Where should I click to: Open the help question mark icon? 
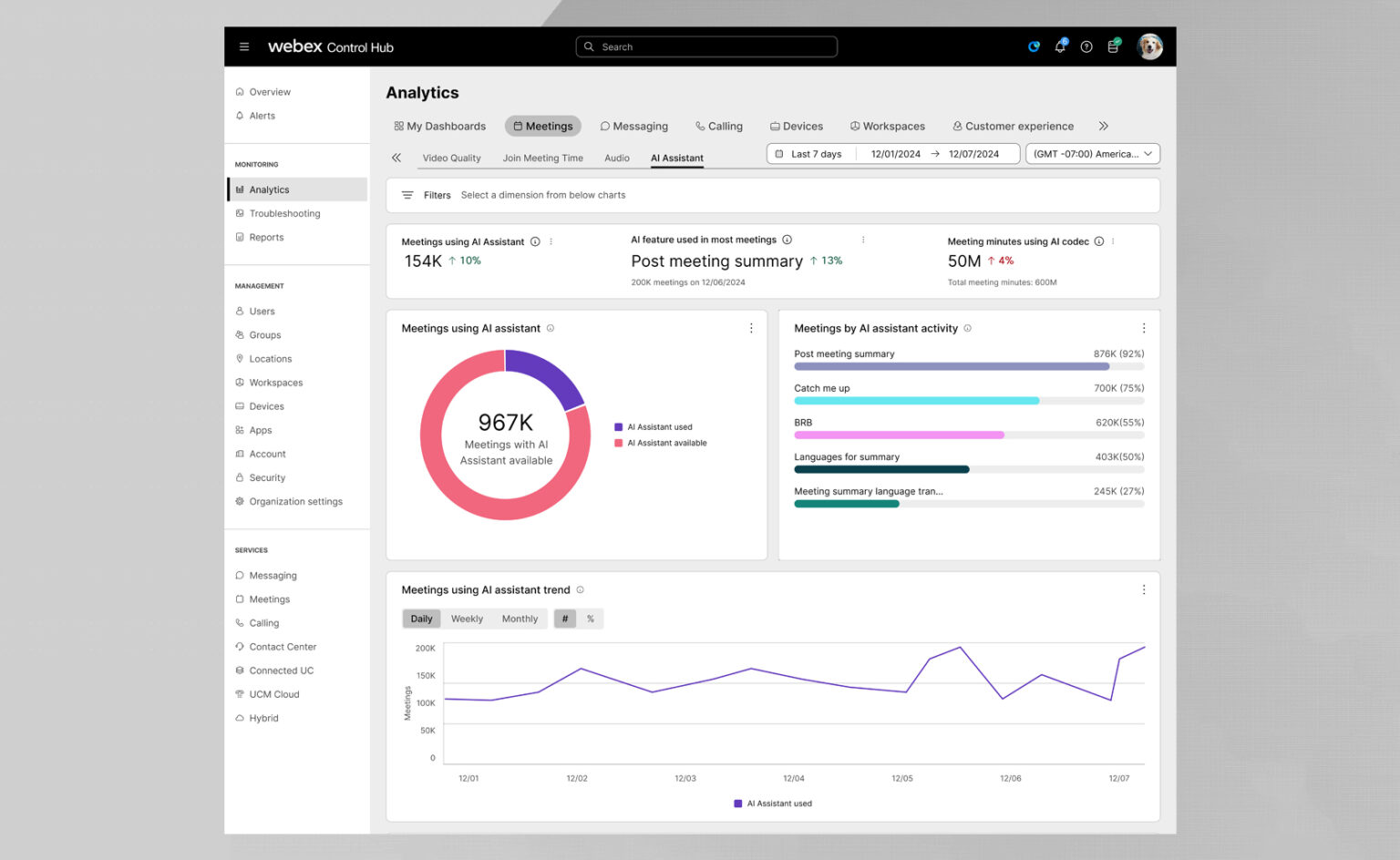[1086, 46]
